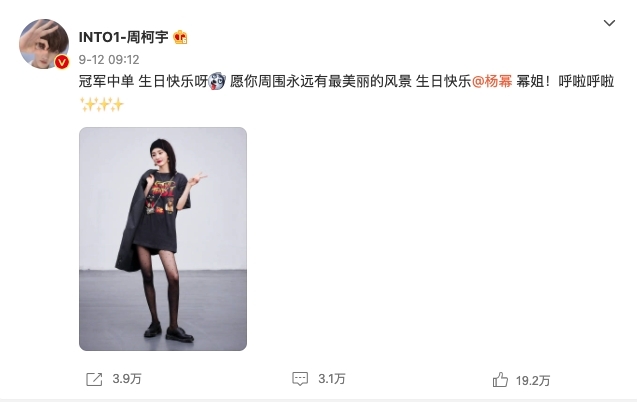Screen dimensions: 637x402
Task: Click the 幂姐!呼啦呼啦 text segment
Action: click(565, 82)
